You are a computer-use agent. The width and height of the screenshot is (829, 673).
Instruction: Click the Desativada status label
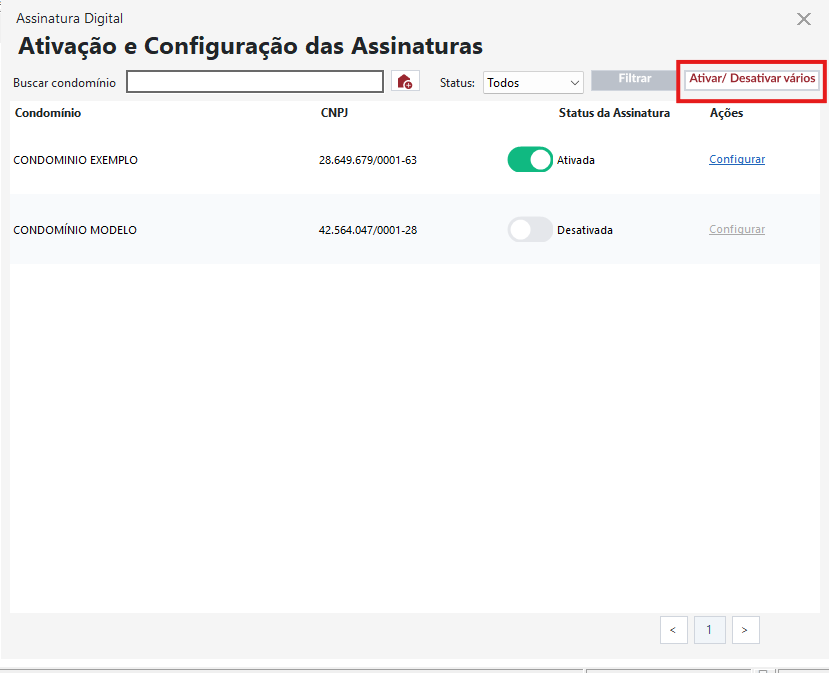pyautogui.click(x=585, y=230)
